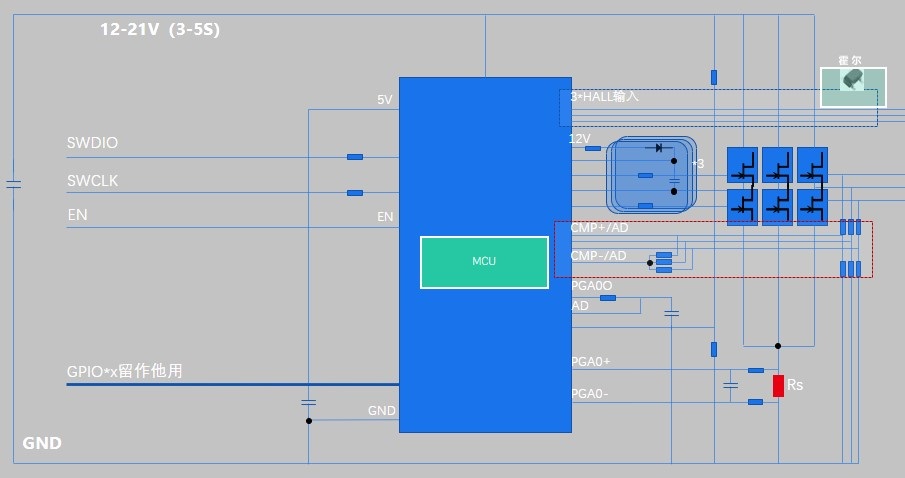
Task: Click the 12-21V (3-5S) supply label
Action: click(159, 30)
